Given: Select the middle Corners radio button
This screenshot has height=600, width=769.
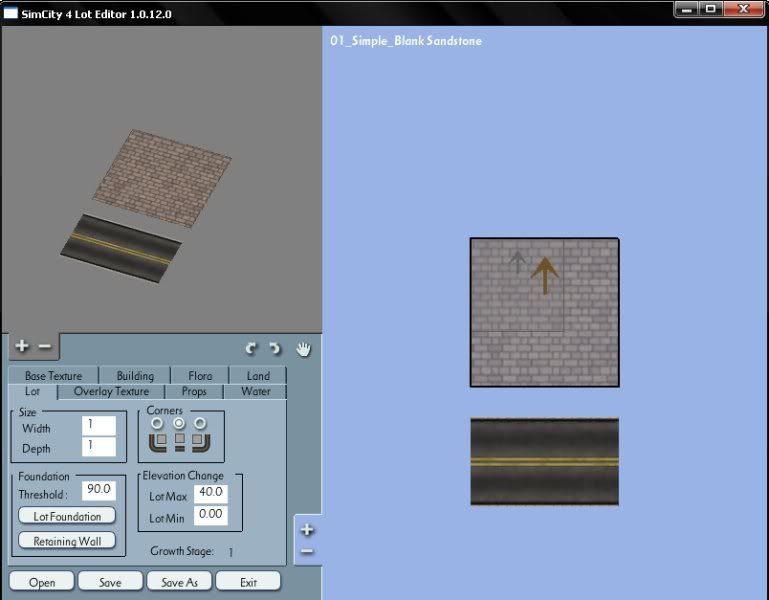Looking at the screenshot, I should pos(179,423).
